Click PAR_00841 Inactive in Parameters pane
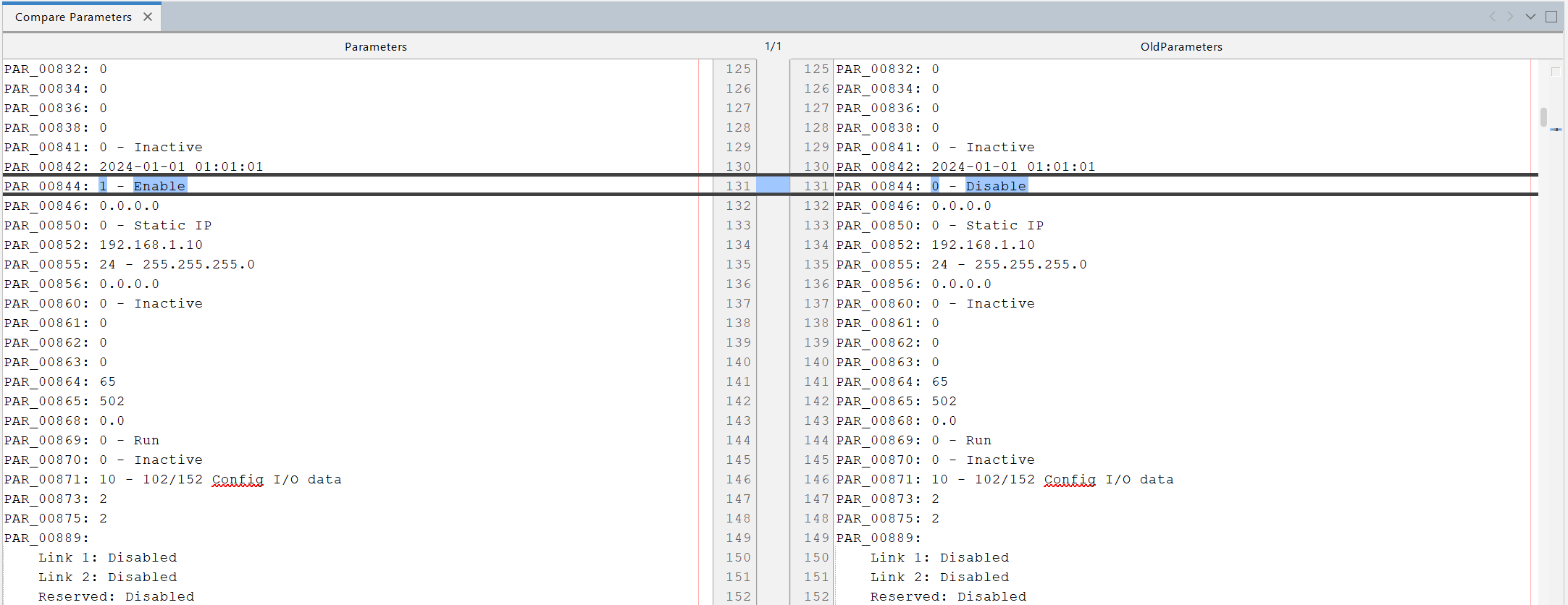 pyautogui.click(x=104, y=147)
